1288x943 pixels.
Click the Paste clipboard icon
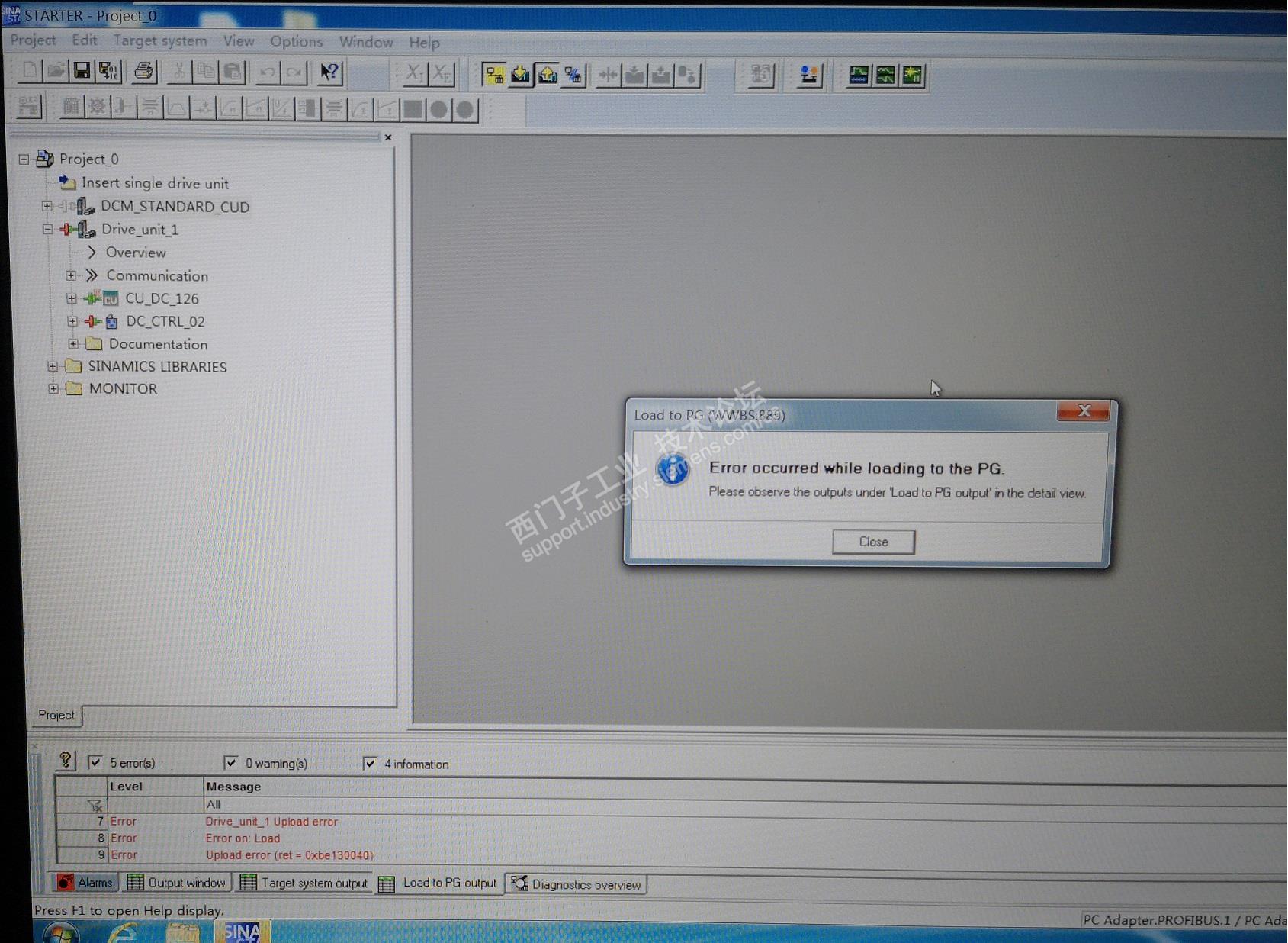[232, 72]
